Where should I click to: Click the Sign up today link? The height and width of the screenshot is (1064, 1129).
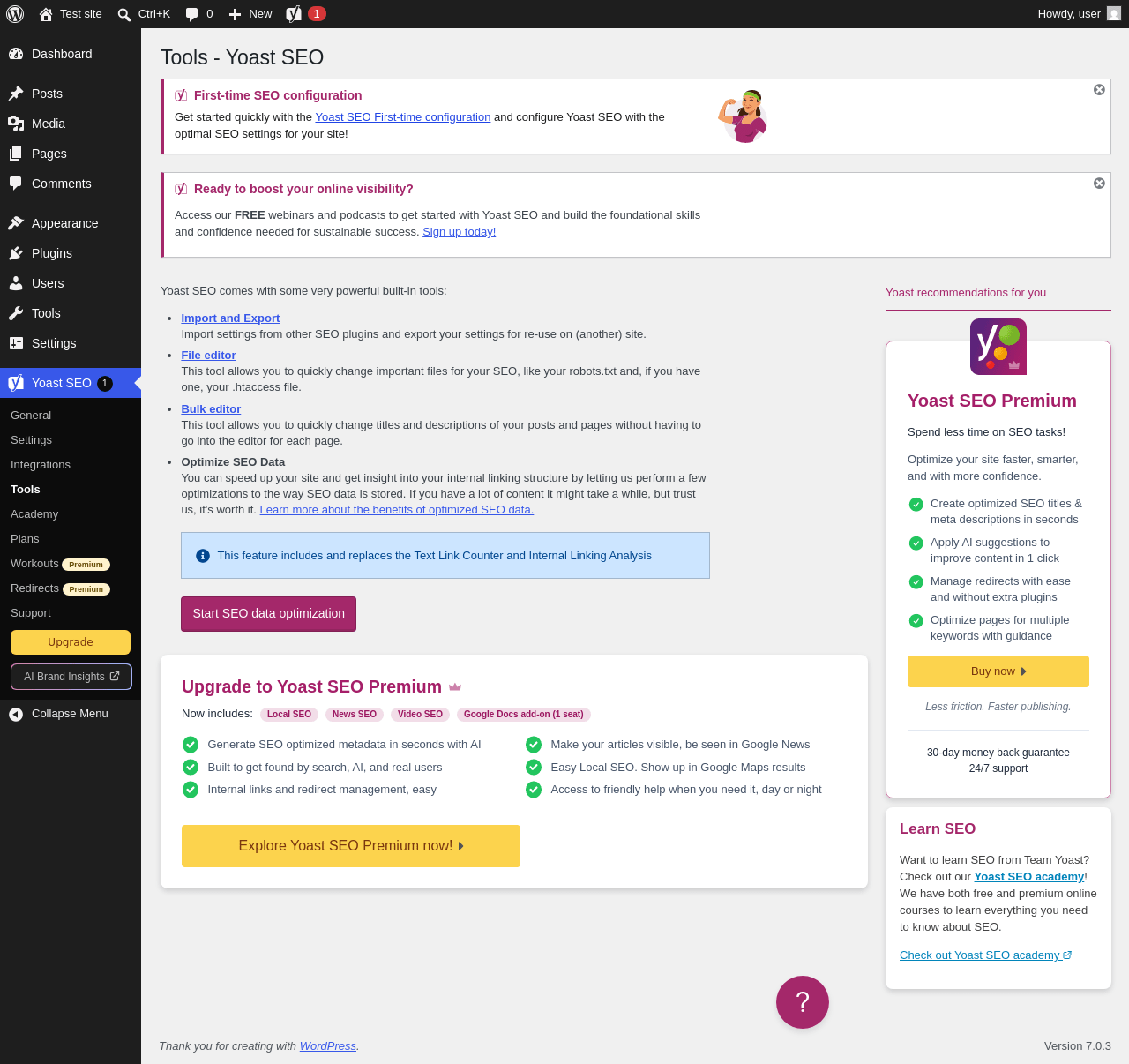click(x=459, y=232)
